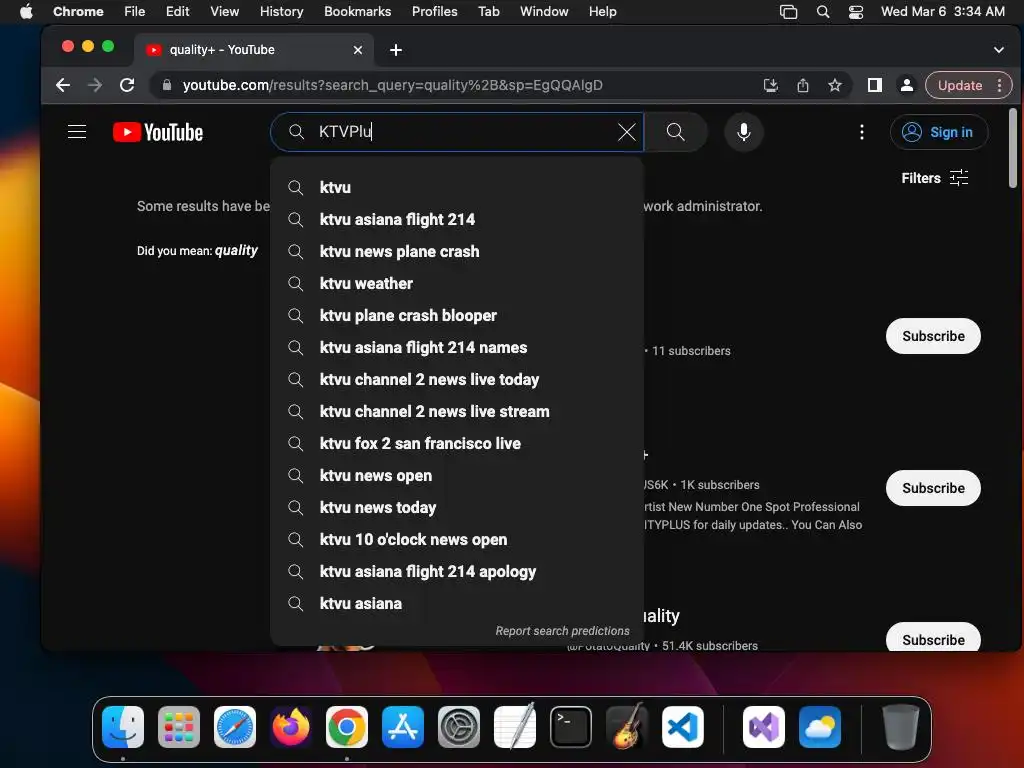1024x768 pixels.
Task: Go back with the browser back arrow
Action: point(63,85)
